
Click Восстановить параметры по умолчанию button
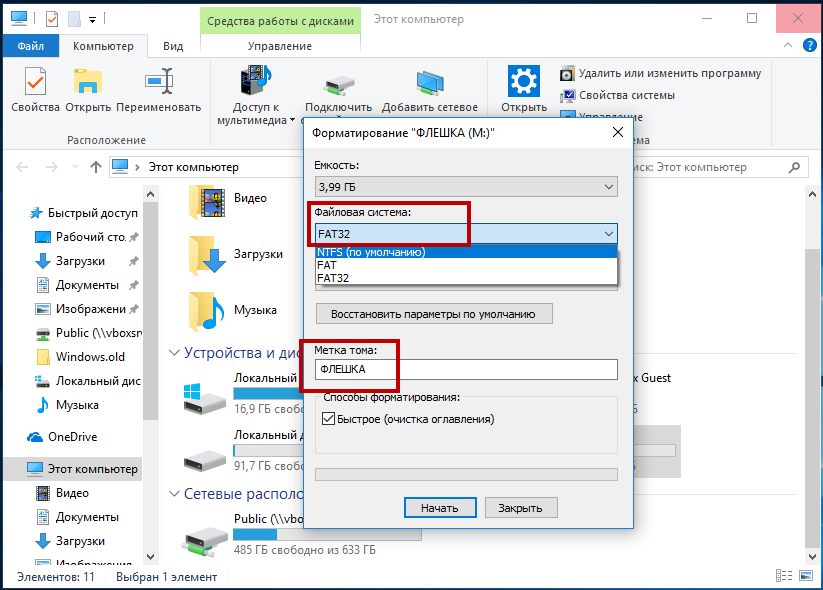click(x=434, y=314)
